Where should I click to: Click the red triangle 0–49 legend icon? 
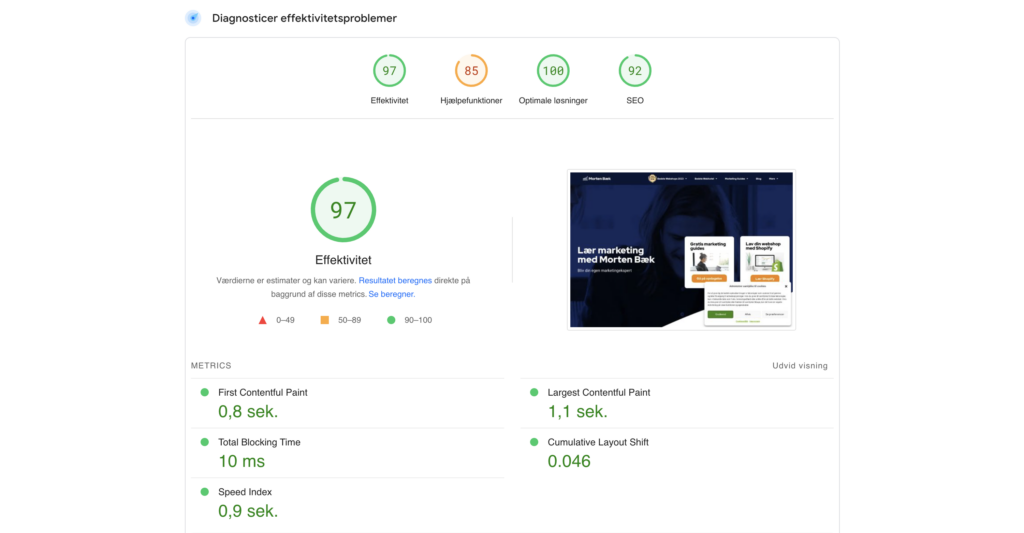263,320
